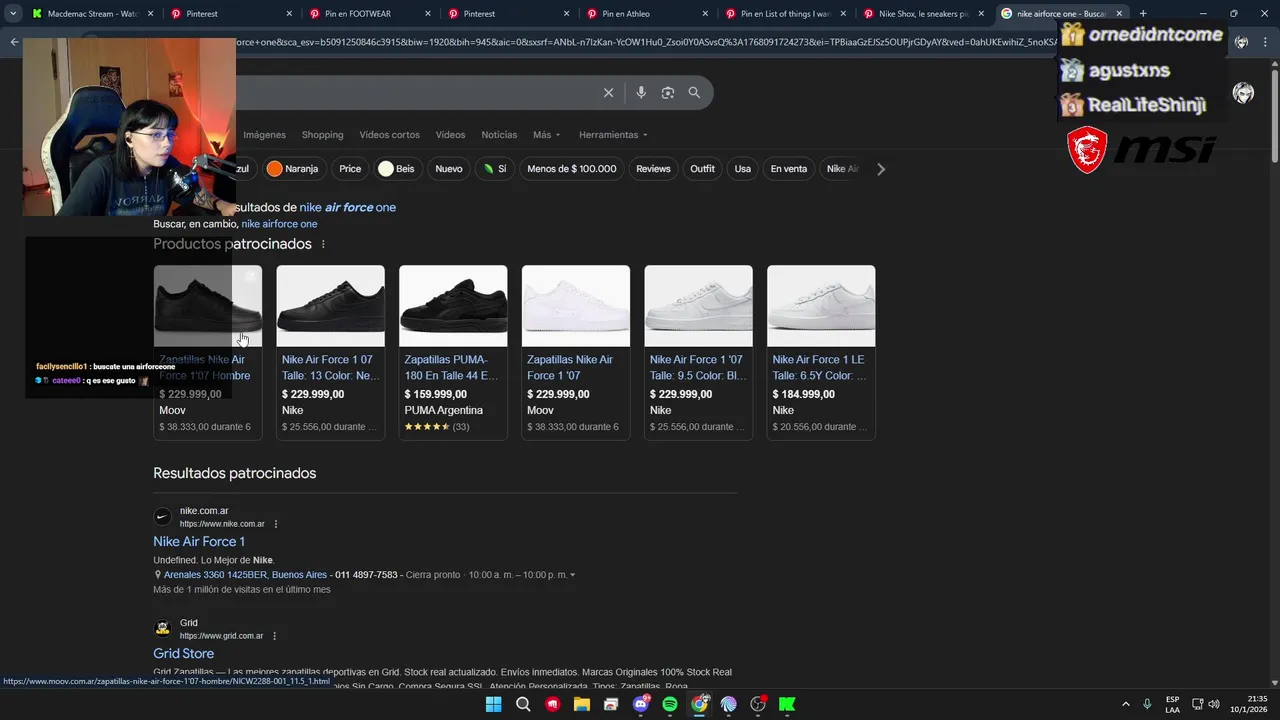Open the ESP LAA language switcher
1280x720 pixels.
[x=1172, y=704]
